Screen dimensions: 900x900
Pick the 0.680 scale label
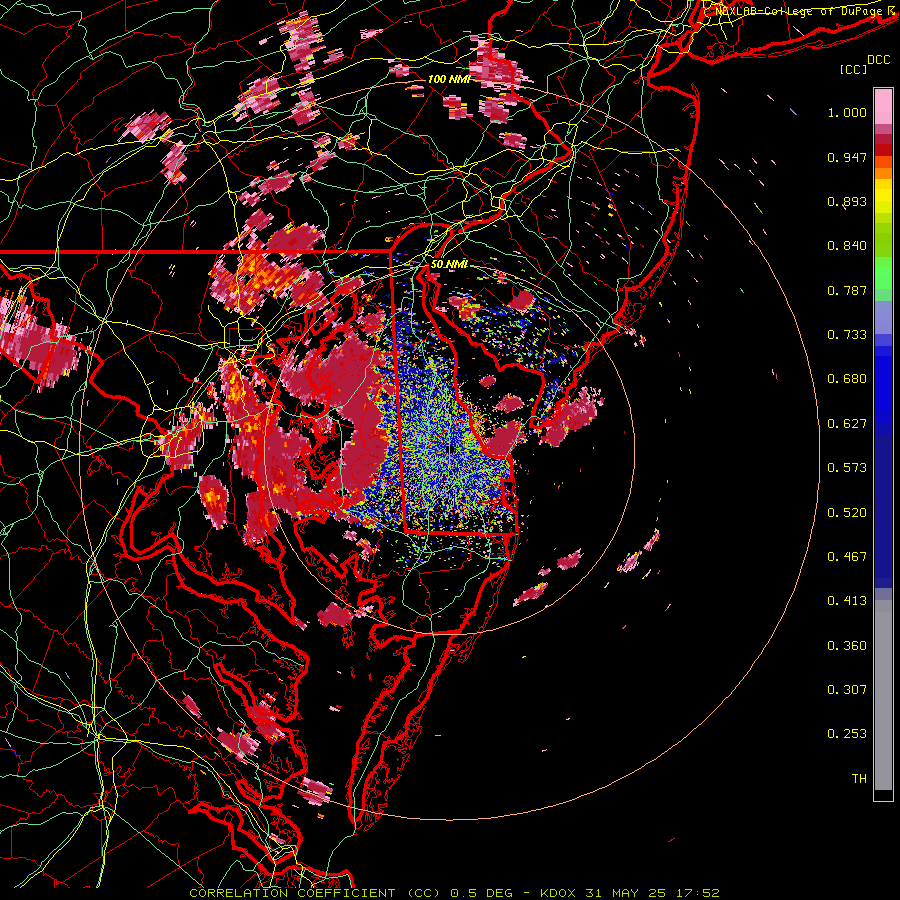coord(847,379)
